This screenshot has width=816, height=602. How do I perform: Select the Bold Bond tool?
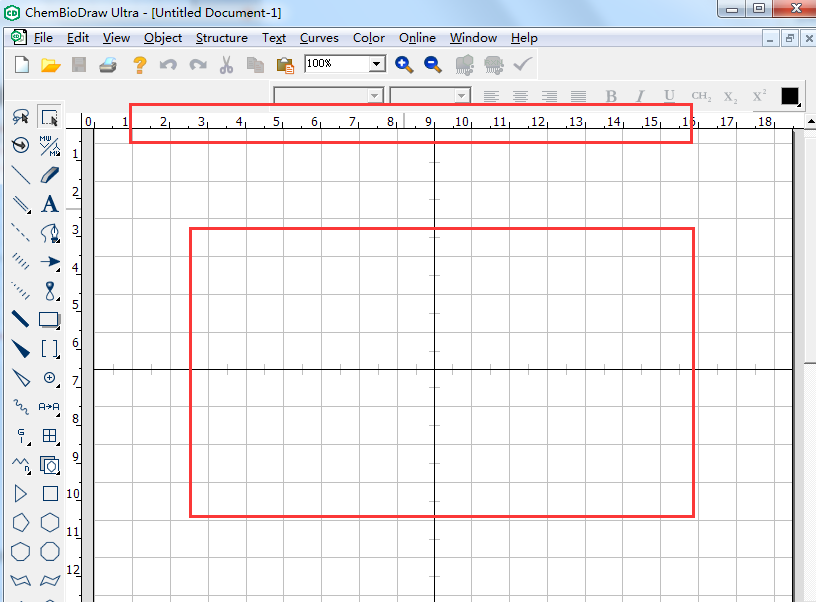(x=21, y=319)
